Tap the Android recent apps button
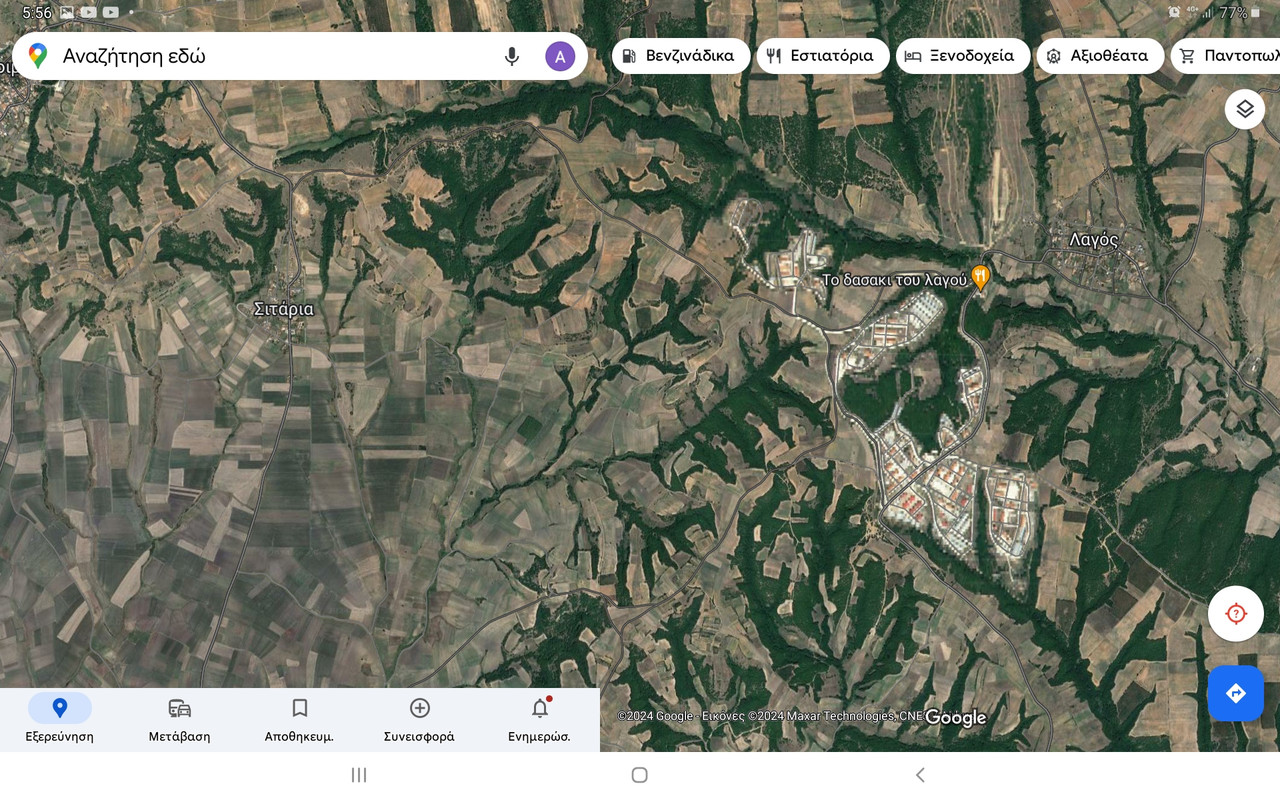This screenshot has height=800, width=1280. [x=359, y=775]
